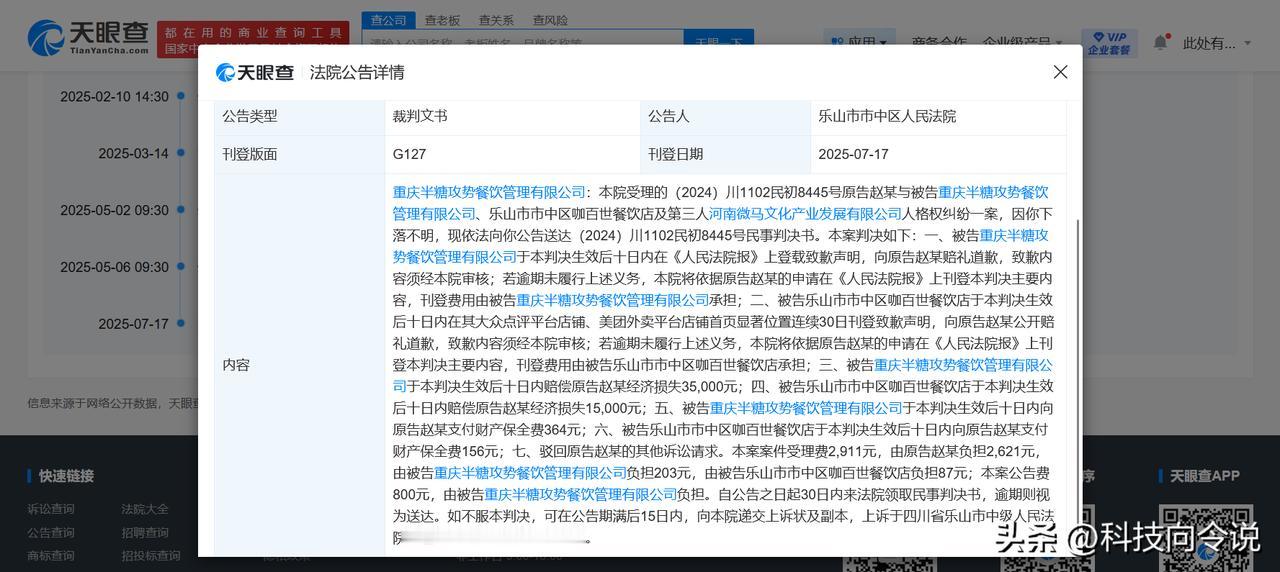Screen dimensions: 1280x572
Task: Select the timeline dot for 2025-05-02 09:30
Action: (x=181, y=210)
